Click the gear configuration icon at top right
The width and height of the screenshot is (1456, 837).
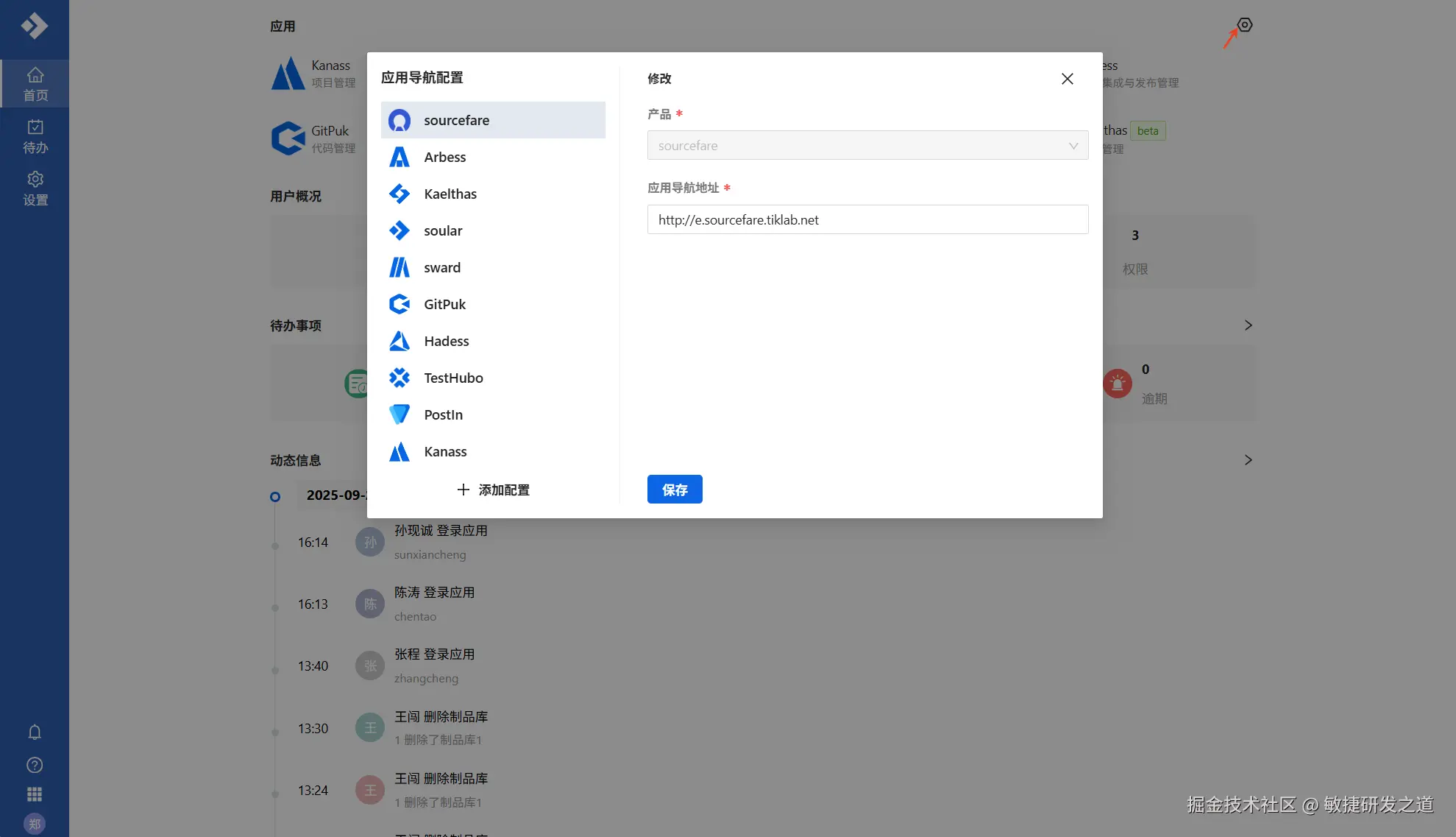(x=1244, y=25)
